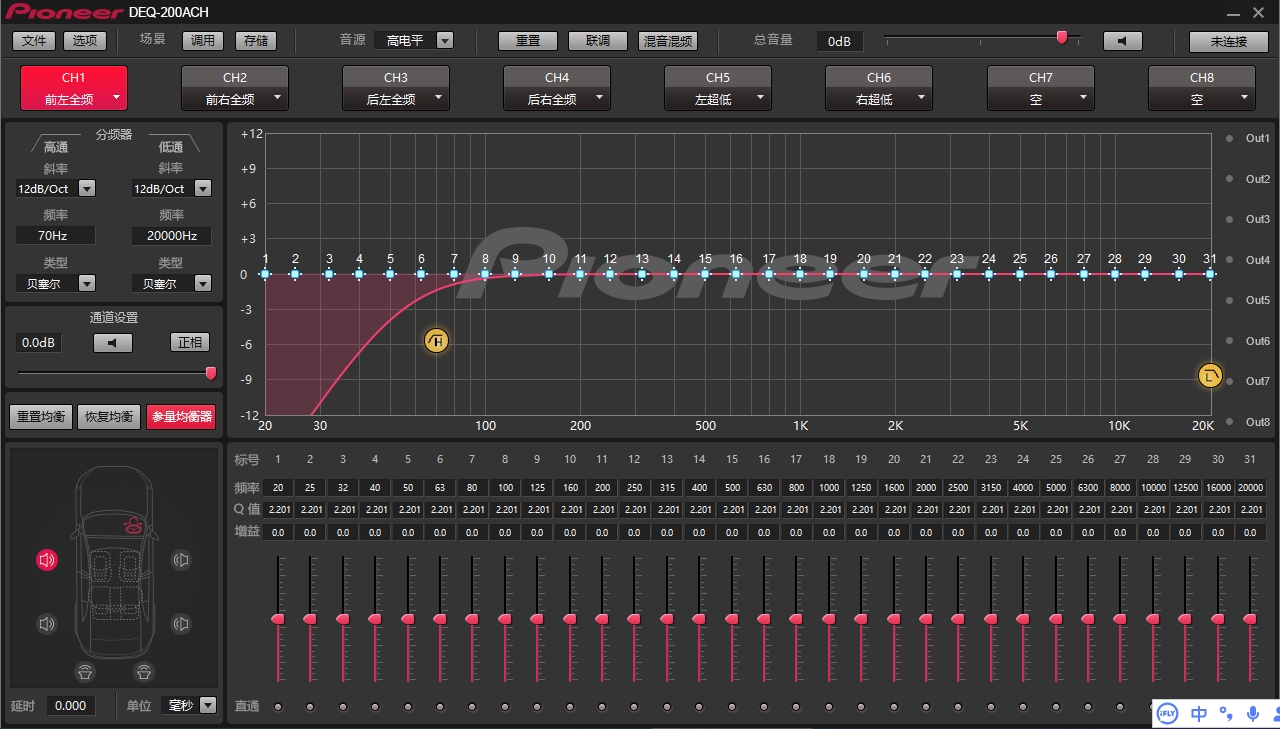Click the 总音量 master volume slider handle
The height and width of the screenshot is (729, 1280).
pos(1062,38)
